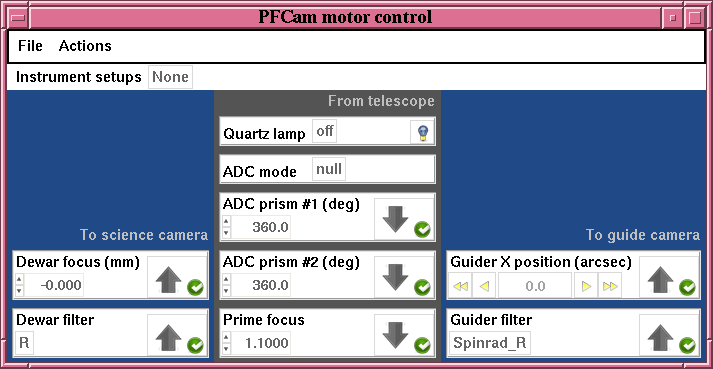
Task: Click the Dewar filter up-arrow icon
Action: pos(168,338)
